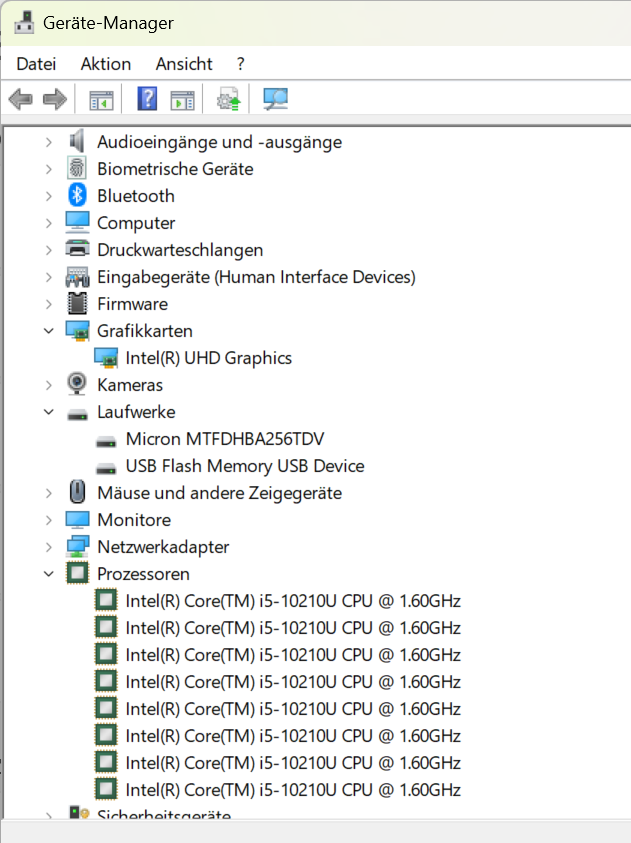The height and width of the screenshot is (843, 631).
Task: Click the Eingabegeräte HID icon
Action: coord(77,277)
